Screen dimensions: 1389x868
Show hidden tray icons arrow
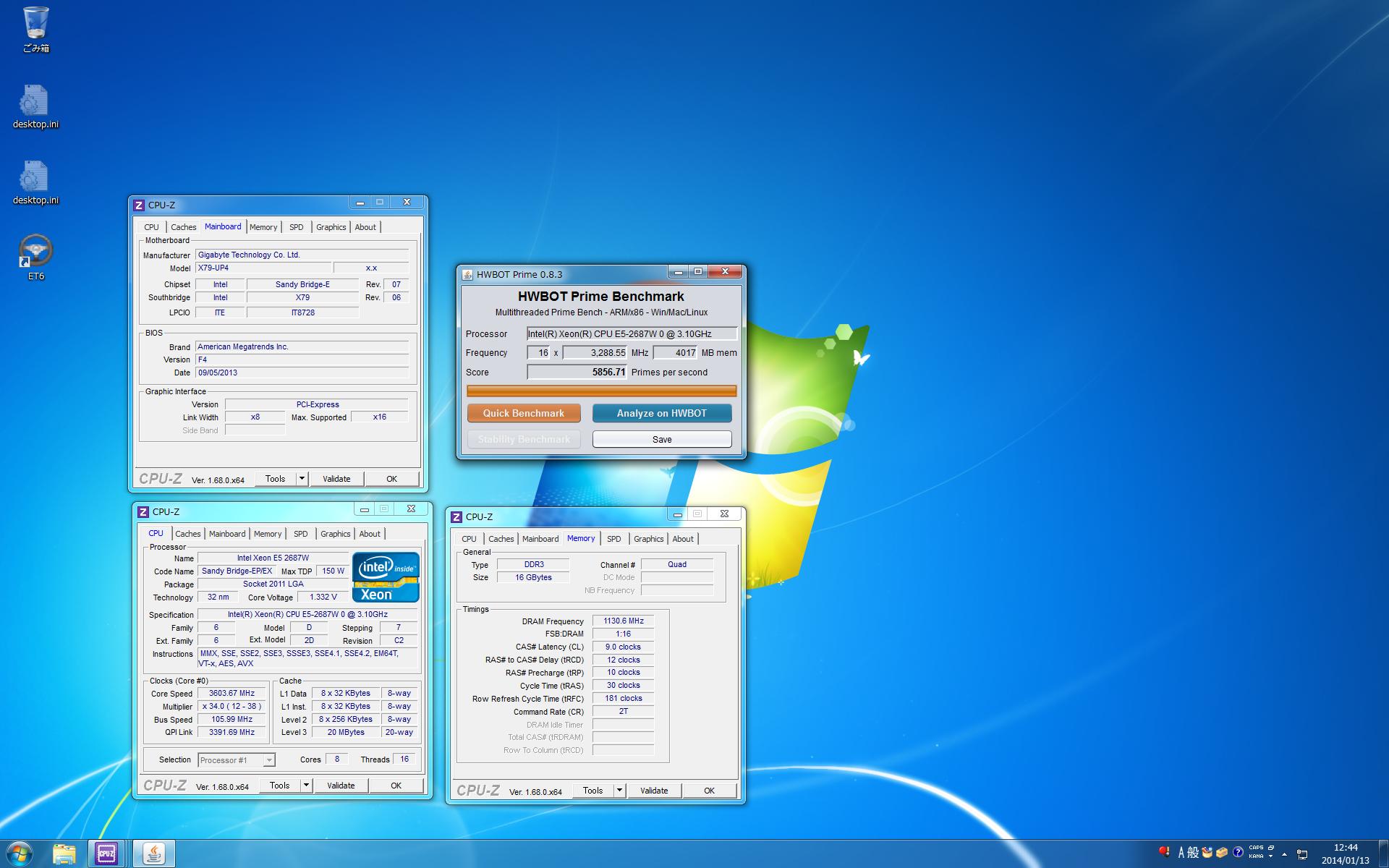[1284, 854]
